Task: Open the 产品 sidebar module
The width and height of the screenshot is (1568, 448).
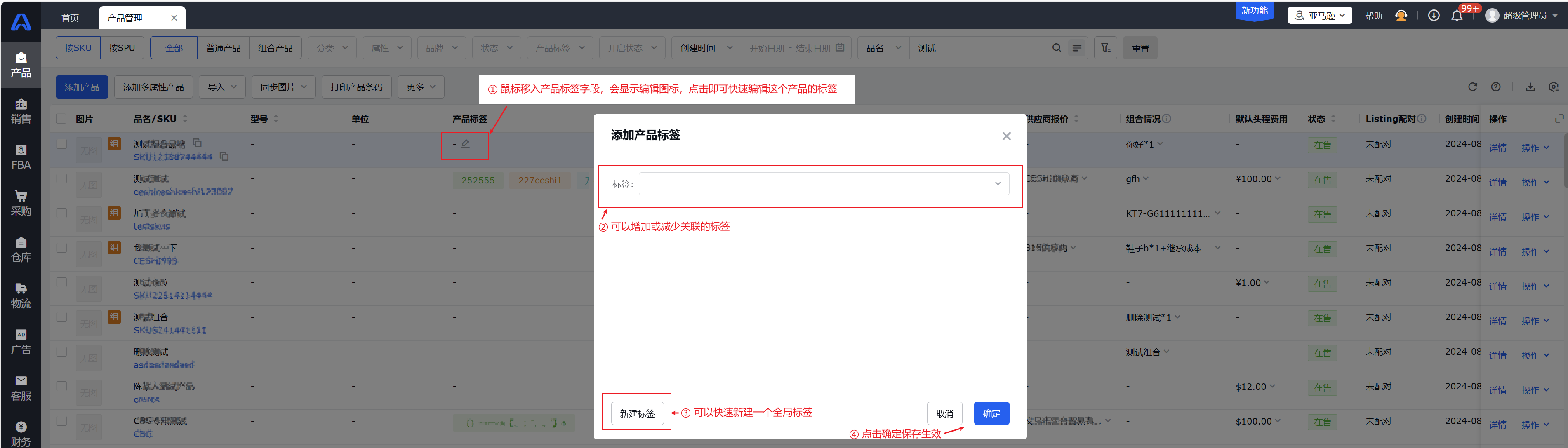Action: 21,65
